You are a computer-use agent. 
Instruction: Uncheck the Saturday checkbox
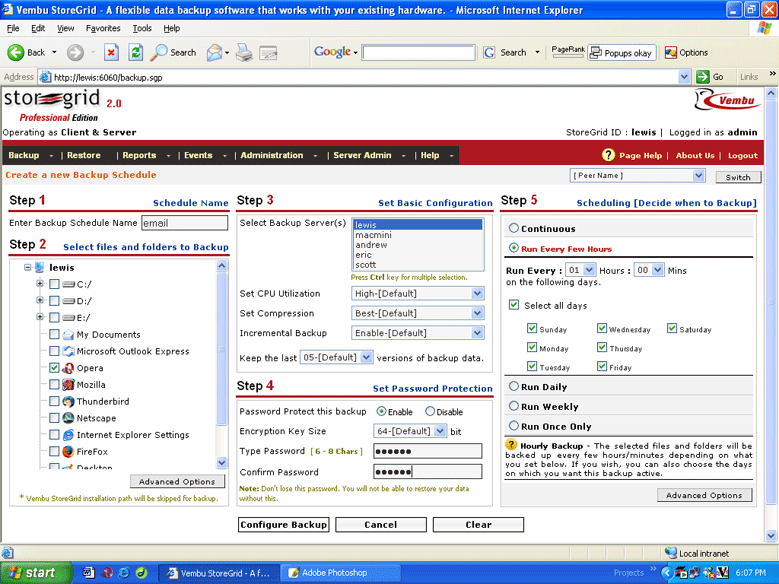tap(672, 328)
